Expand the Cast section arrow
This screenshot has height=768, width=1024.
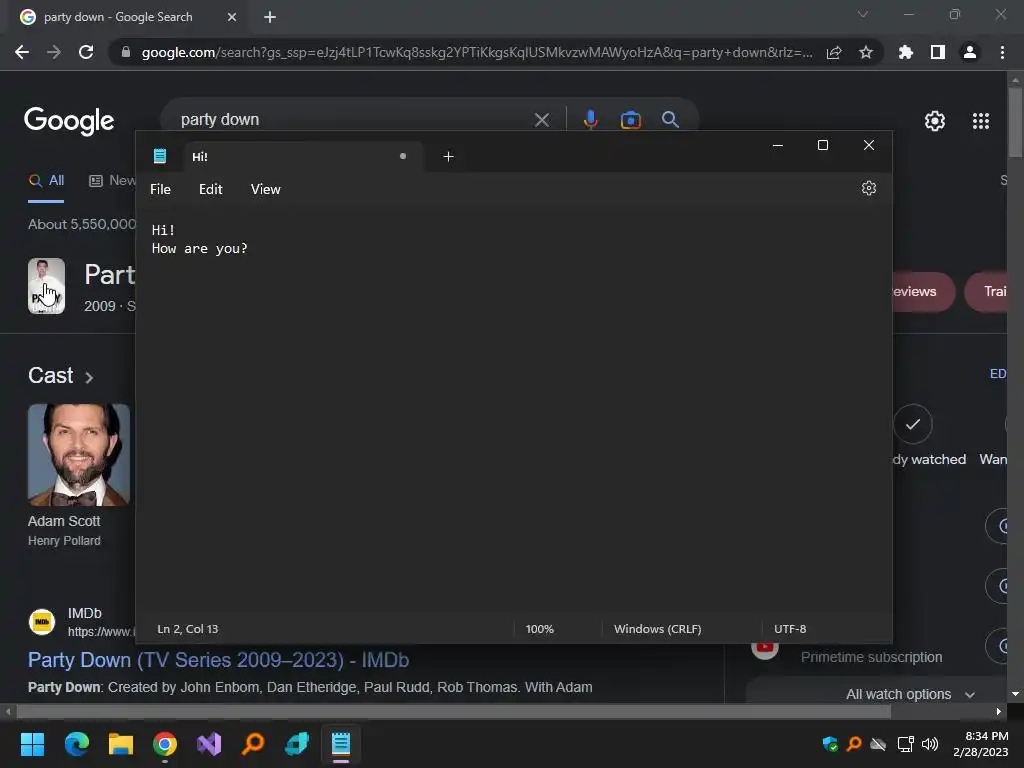pos(89,377)
